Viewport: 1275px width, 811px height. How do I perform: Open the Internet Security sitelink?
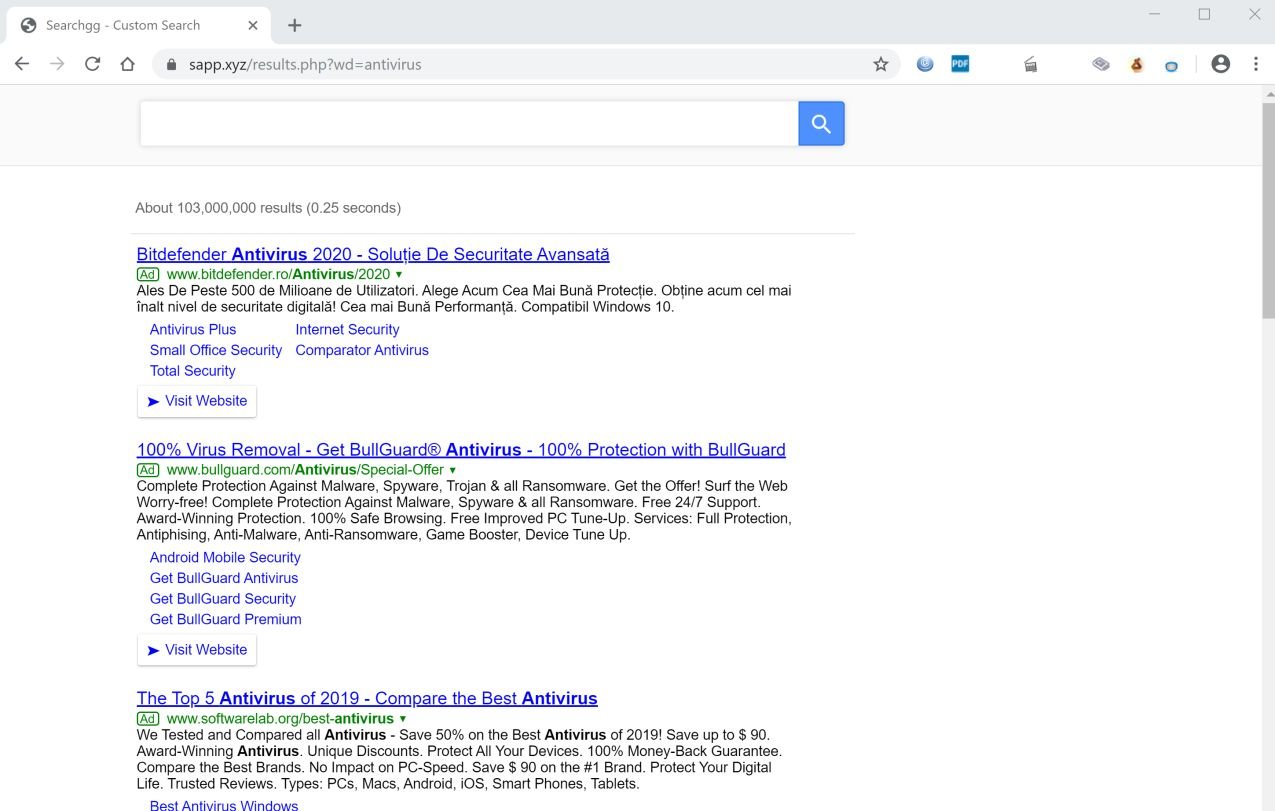(x=347, y=329)
